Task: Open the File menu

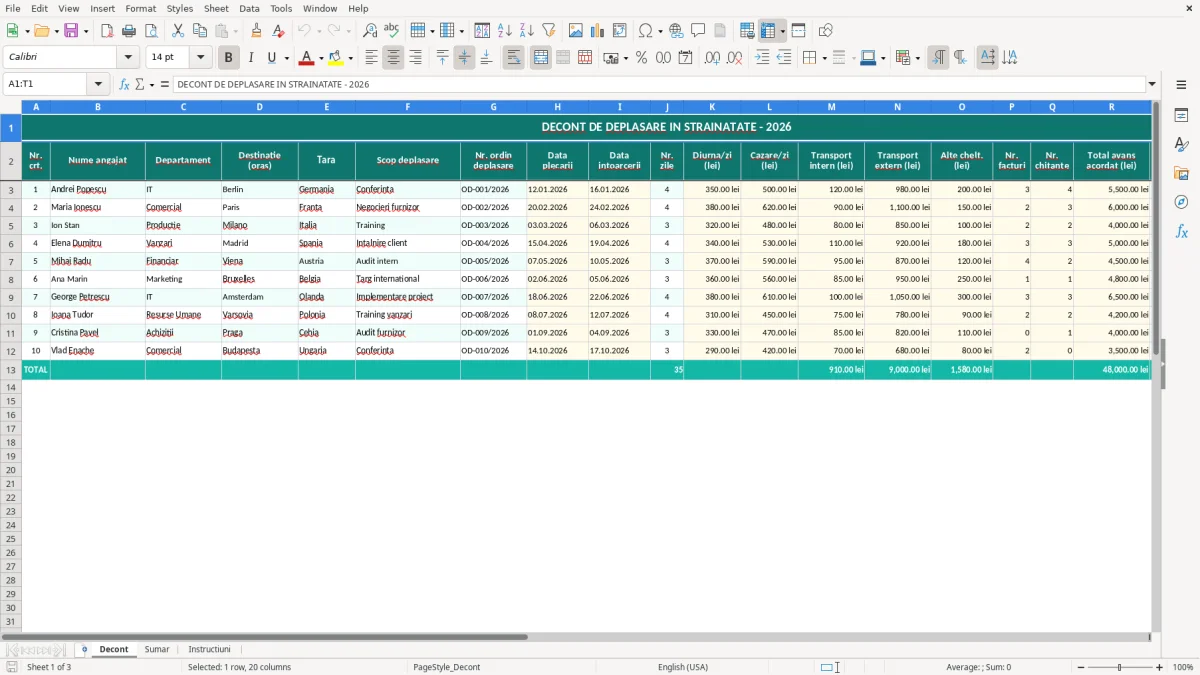Action: 13,8
